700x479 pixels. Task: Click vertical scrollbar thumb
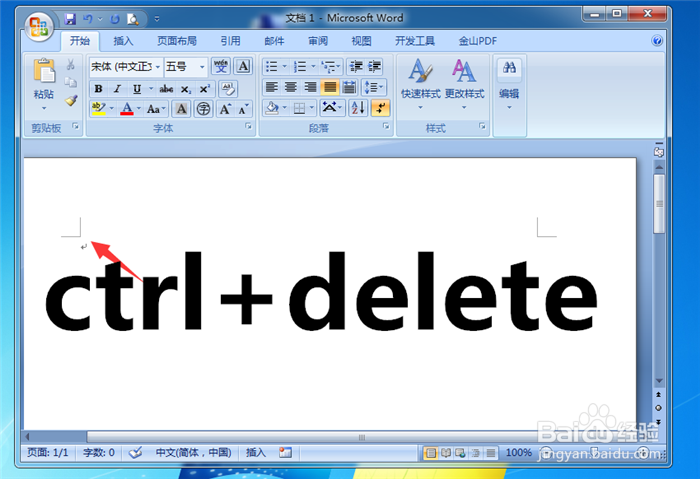[659, 204]
